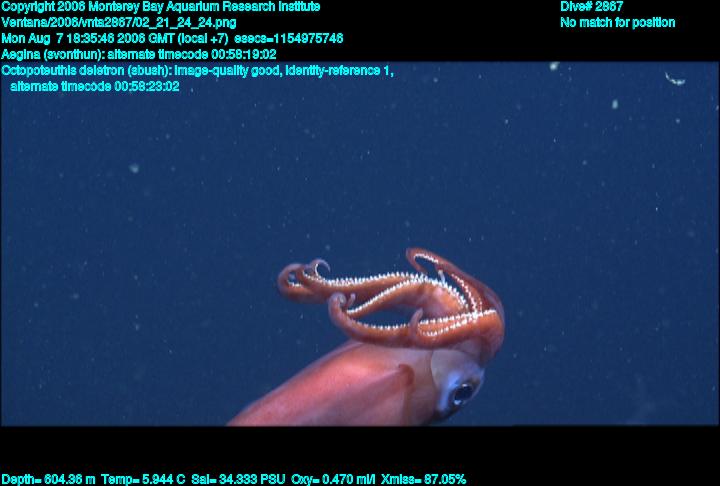720x486 pixels.
Task: Click the file path "Ventana/2006/vnta2867/02_21_24_24.png"
Action: pos(119,23)
